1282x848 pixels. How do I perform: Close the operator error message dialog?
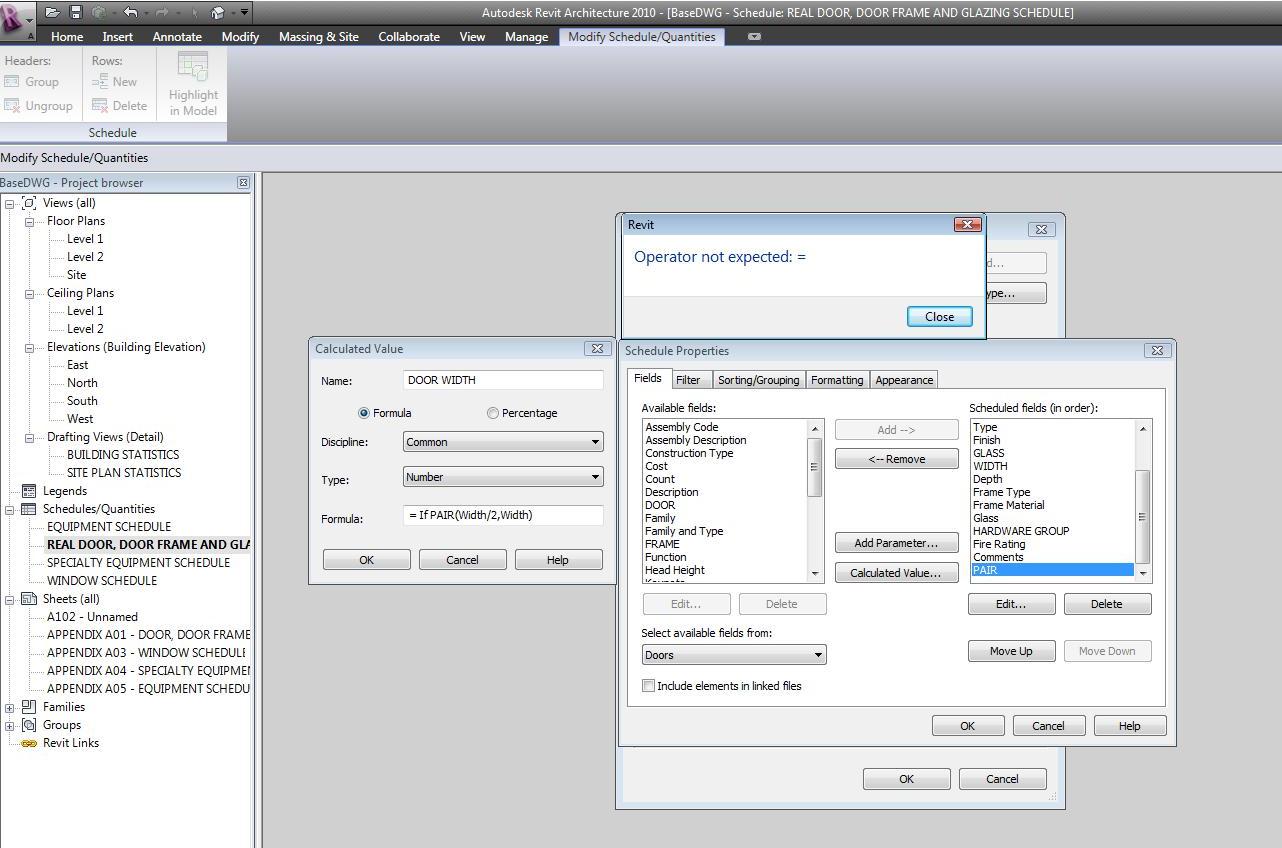pos(939,316)
